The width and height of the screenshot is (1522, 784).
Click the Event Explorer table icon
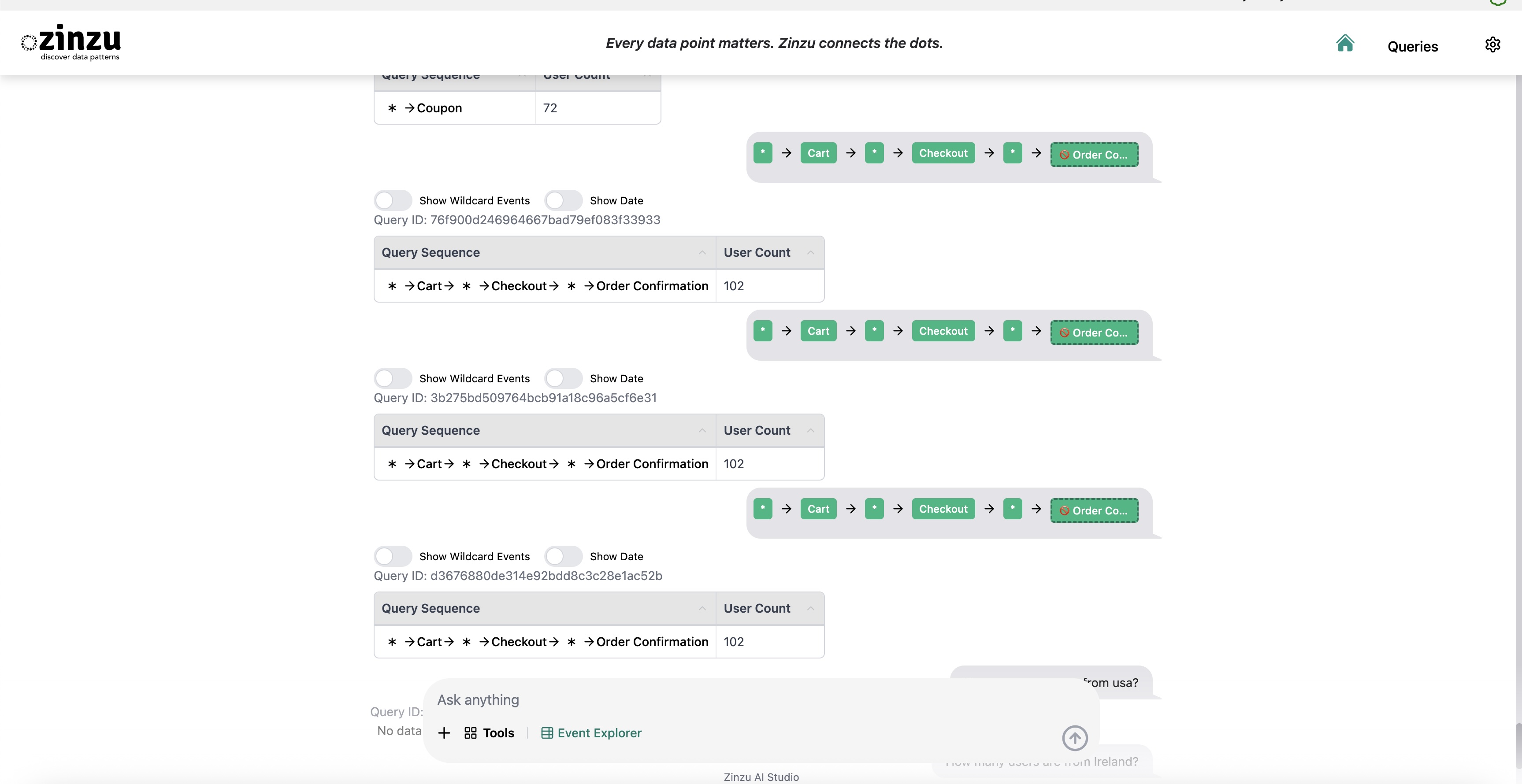(547, 732)
